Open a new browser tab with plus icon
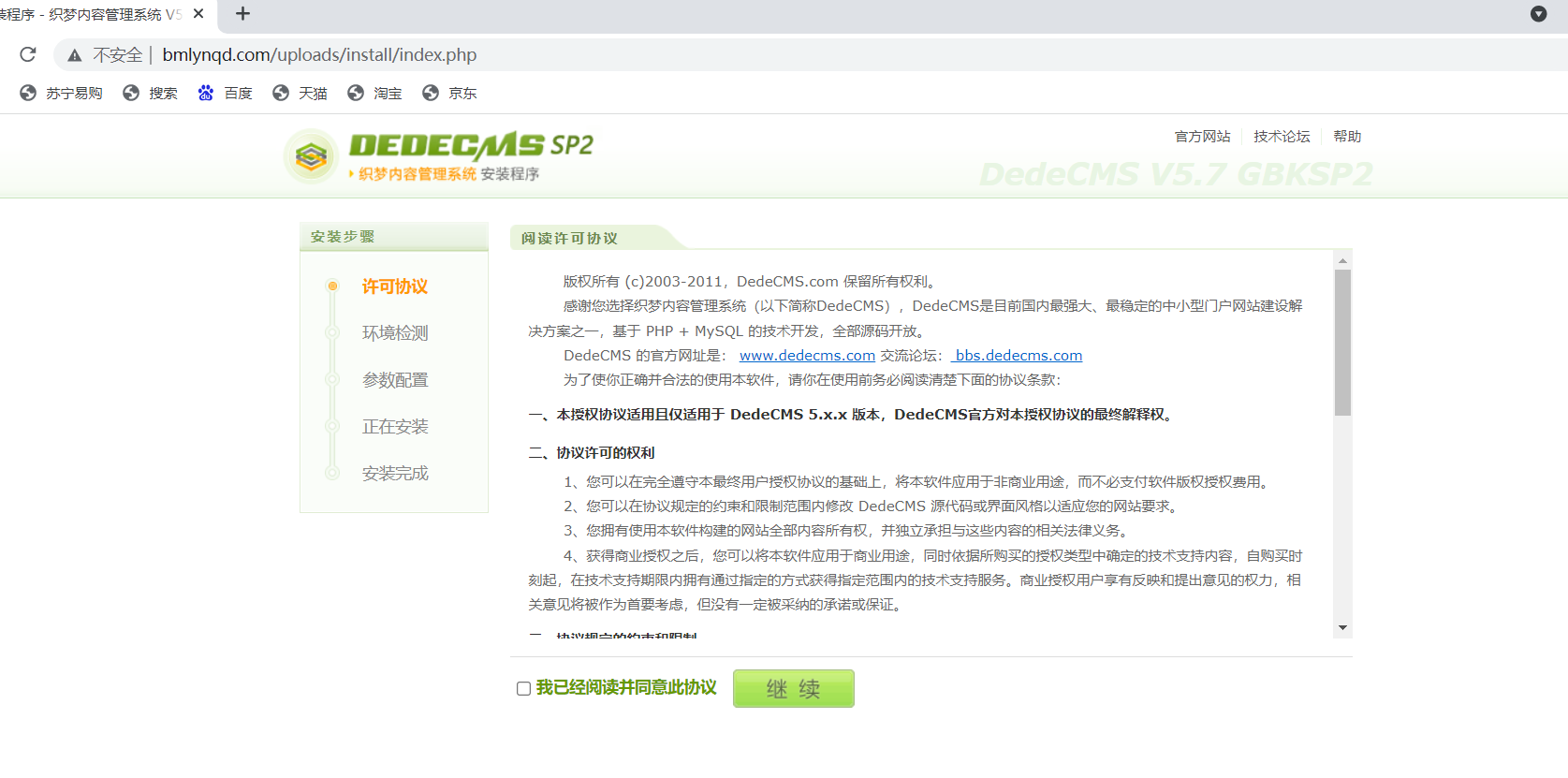Image resolution: width=1568 pixels, height=778 pixels. pyautogui.click(x=242, y=14)
